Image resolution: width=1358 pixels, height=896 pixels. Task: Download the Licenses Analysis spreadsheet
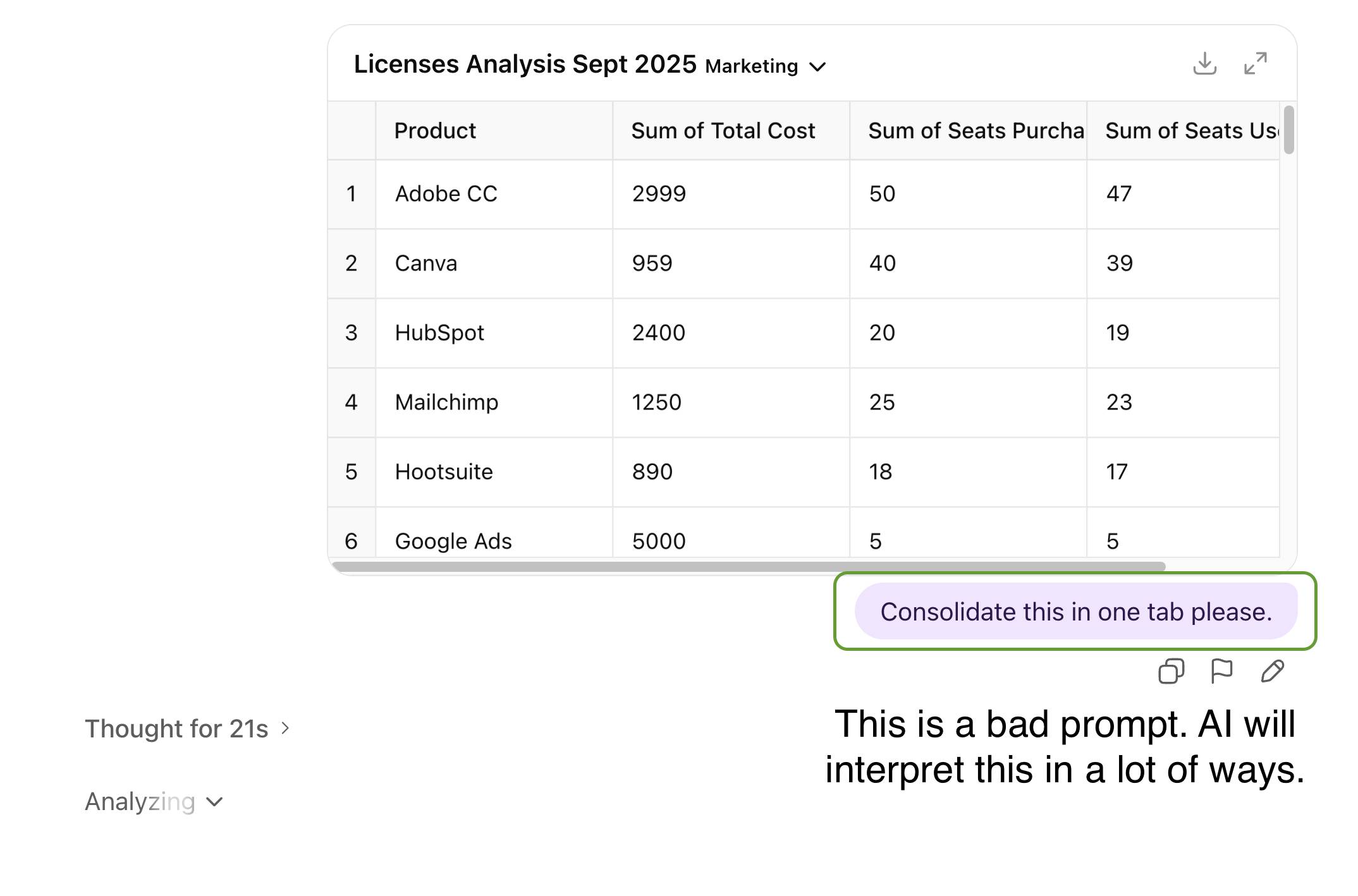click(x=1204, y=64)
